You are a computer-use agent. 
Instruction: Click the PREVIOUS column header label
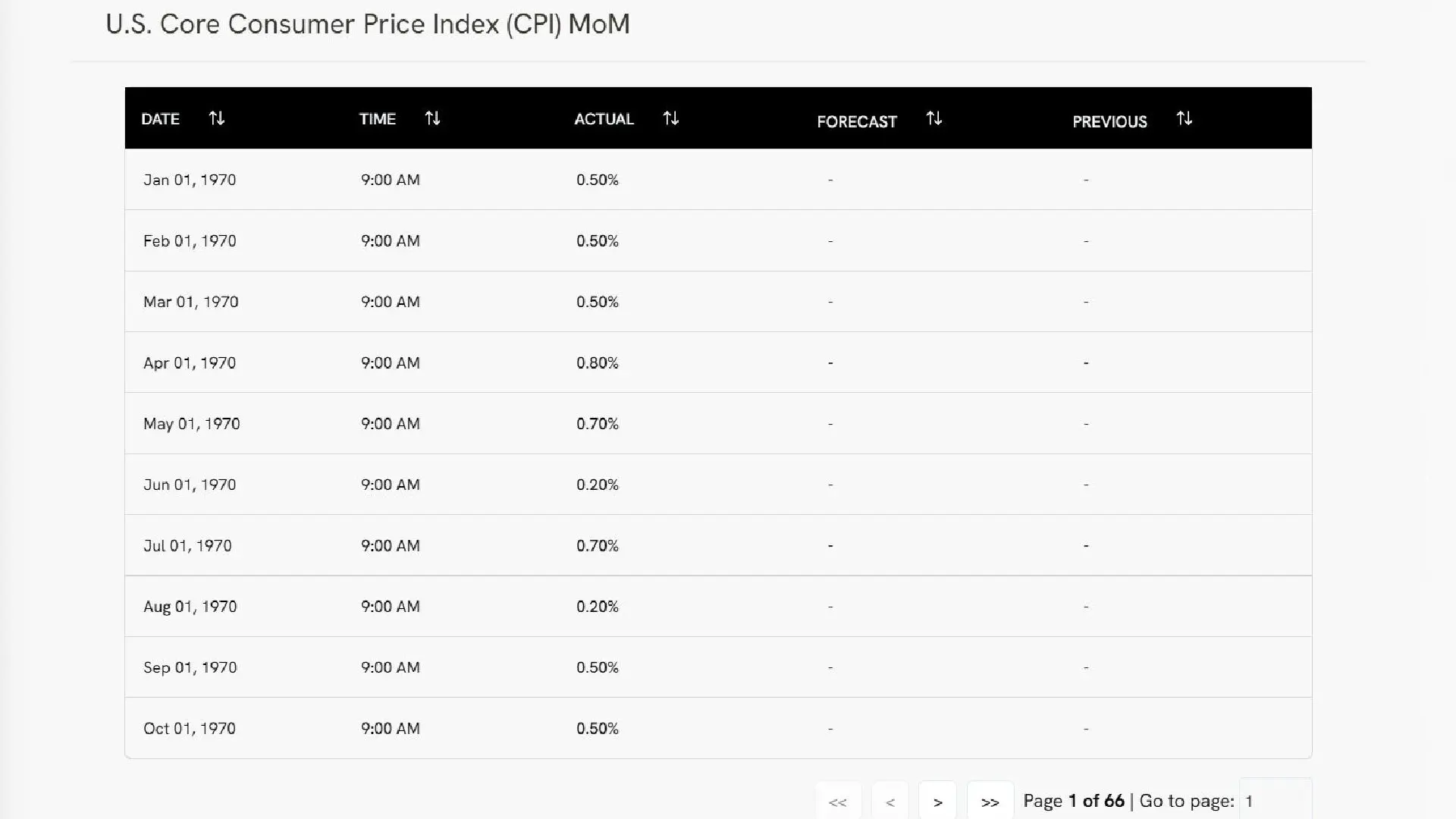click(1109, 121)
